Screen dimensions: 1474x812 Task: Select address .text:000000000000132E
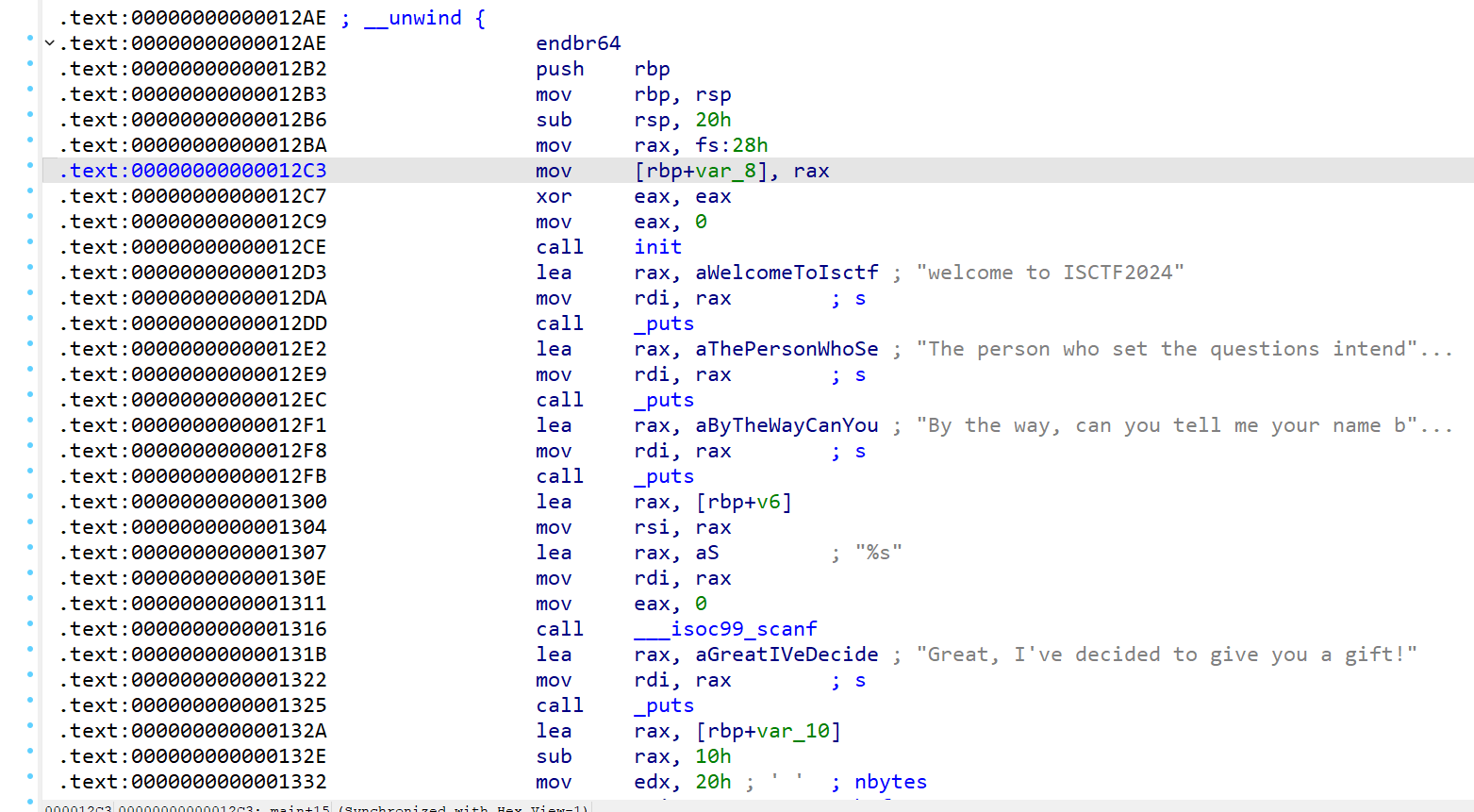click(192, 756)
